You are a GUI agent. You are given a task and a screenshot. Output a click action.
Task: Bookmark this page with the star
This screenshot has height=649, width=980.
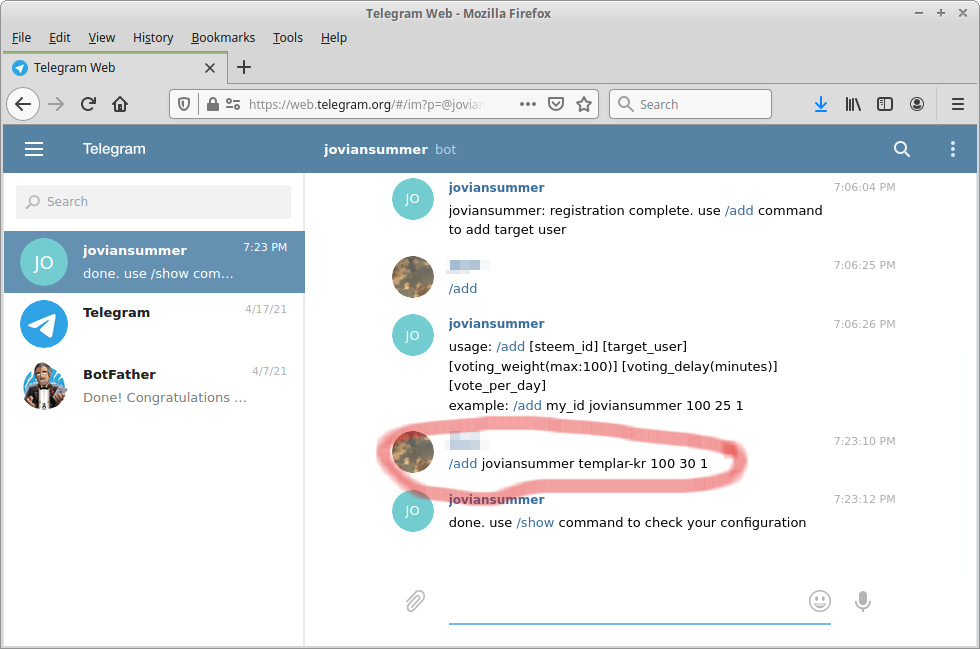(584, 104)
